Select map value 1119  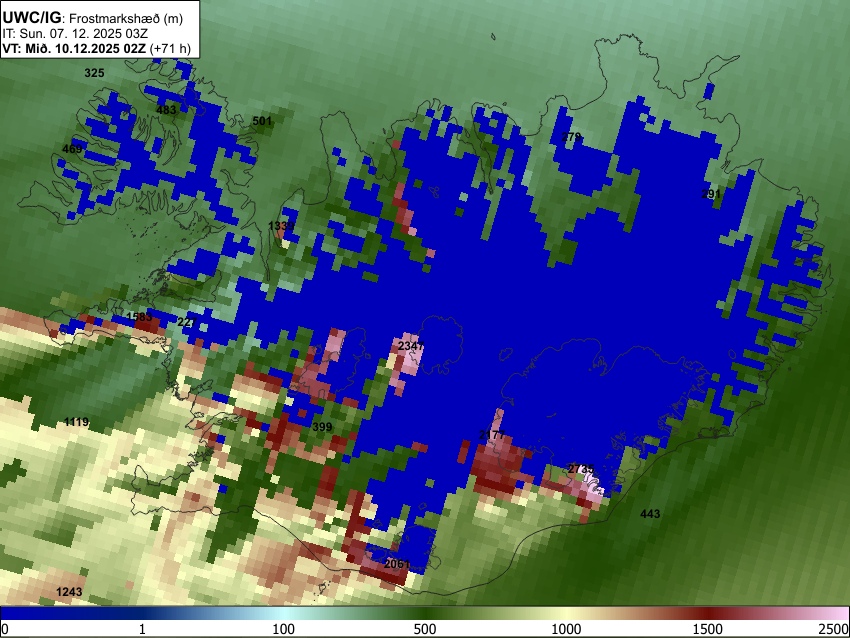76,422
